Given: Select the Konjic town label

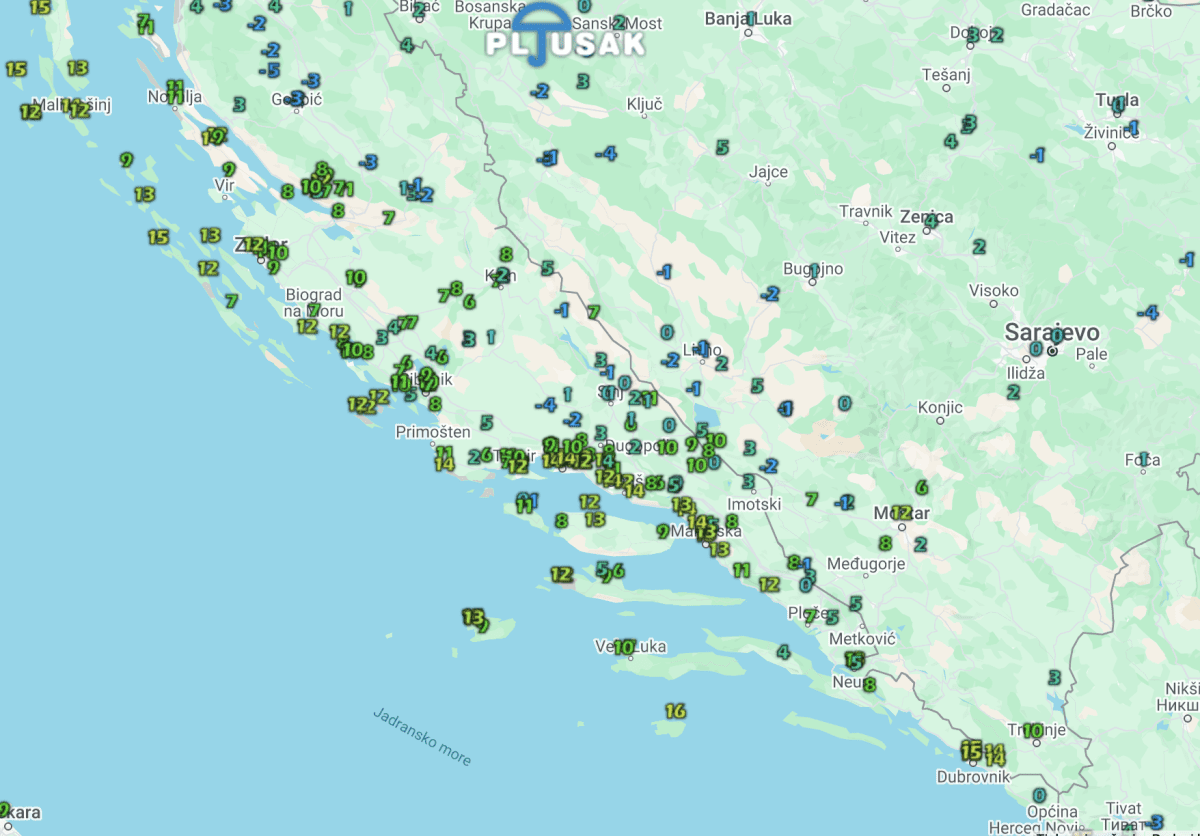Looking at the screenshot, I should click(x=939, y=407).
